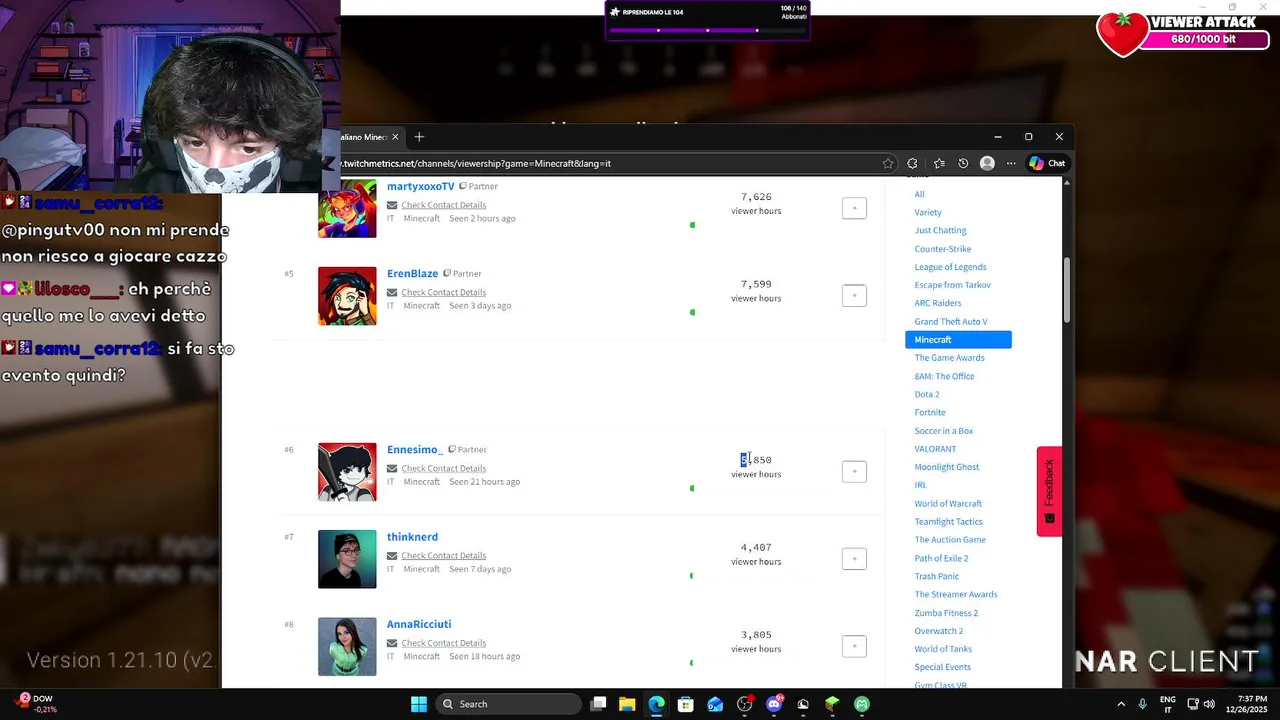Select Counter-Strike game filter
Image resolution: width=1280 pixels, height=720 pixels.
click(942, 248)
